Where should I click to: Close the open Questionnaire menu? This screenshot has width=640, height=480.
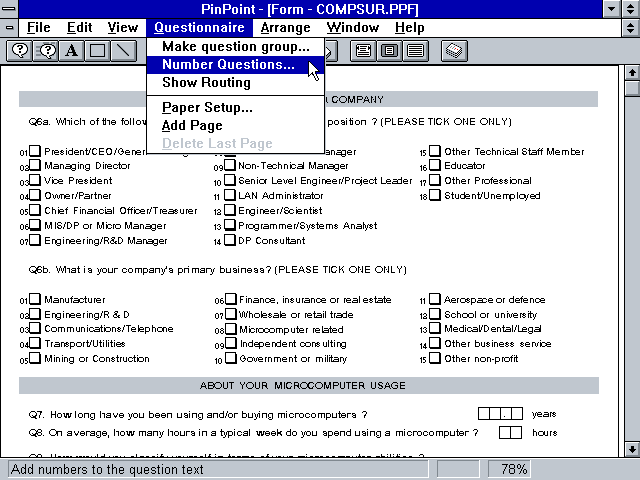tap(199, 28)
